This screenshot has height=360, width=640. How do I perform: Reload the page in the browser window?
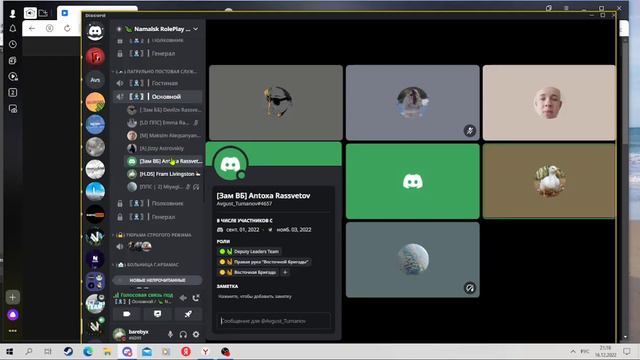pyautogui.click(x=67, y=28)
